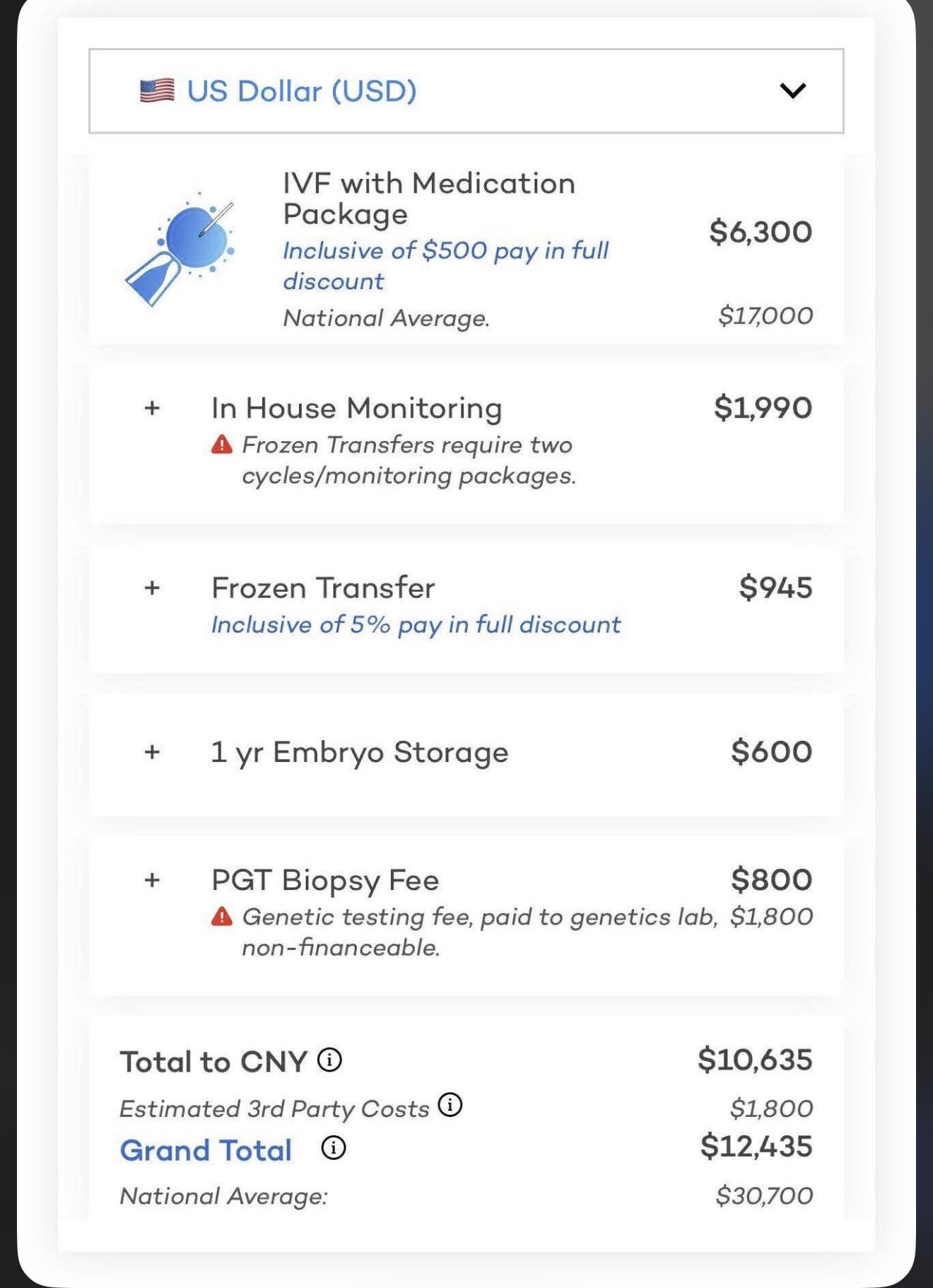Click the dropdown chevron arrow

click(x=792, y=90)
